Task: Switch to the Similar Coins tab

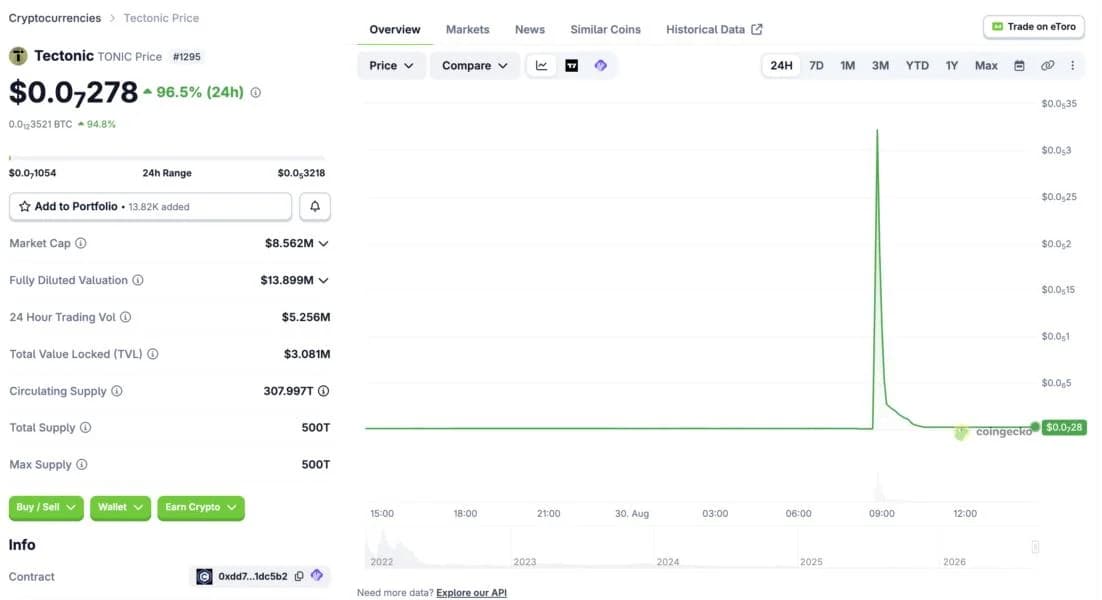Action: tap(605, 30)
